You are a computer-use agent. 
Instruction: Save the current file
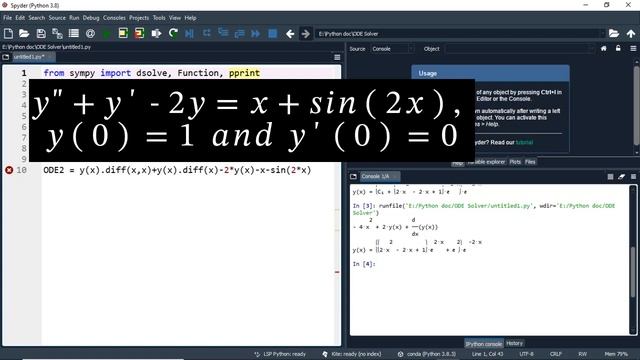pos(41,33)
